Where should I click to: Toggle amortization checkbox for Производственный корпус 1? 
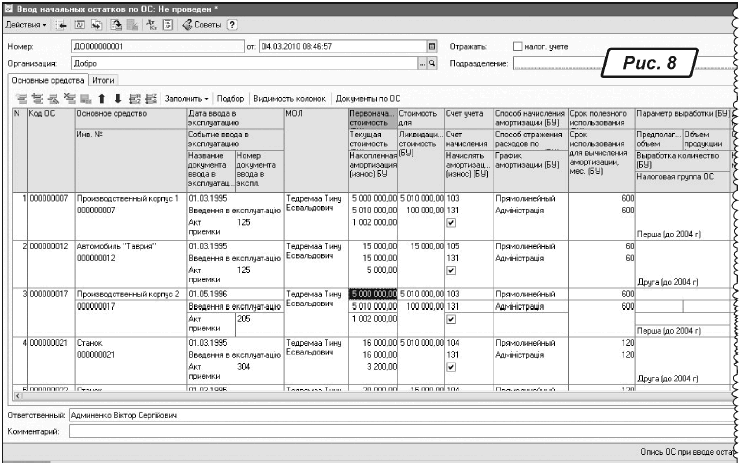pos(450,224)
